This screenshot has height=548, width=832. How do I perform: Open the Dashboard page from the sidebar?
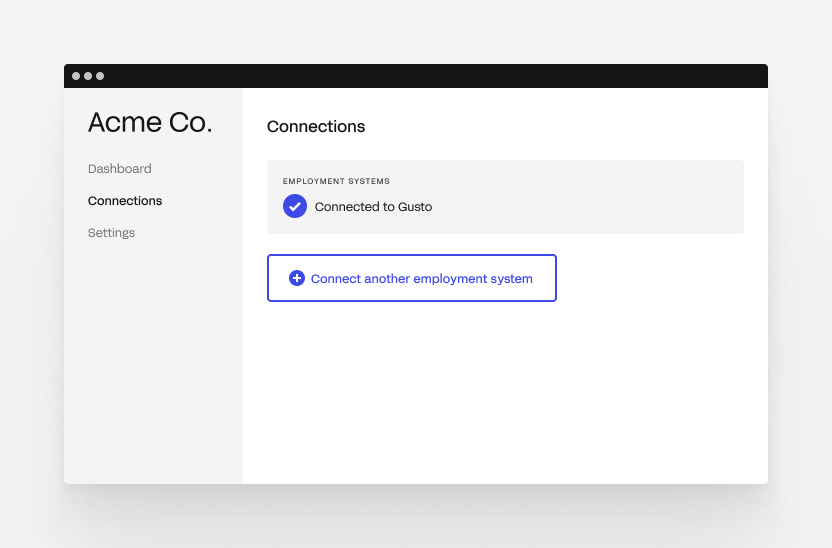(119, 169)
